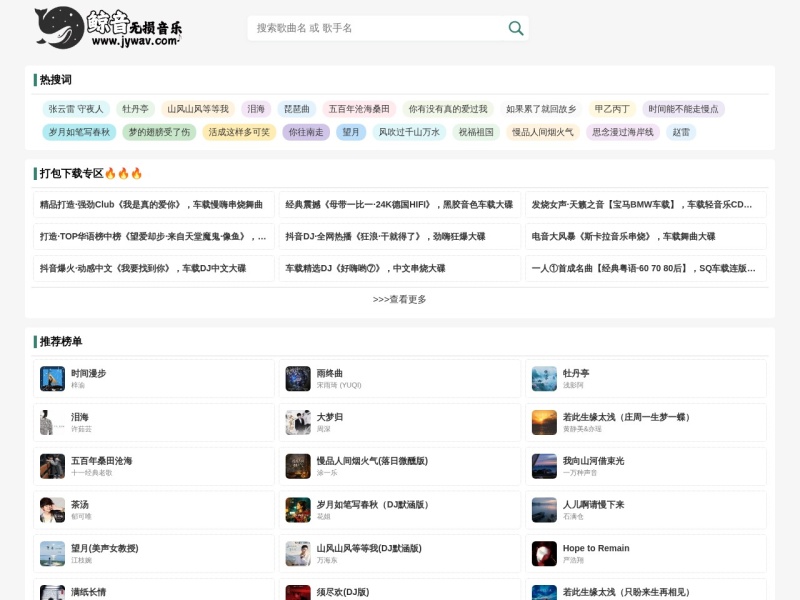Open album cover for 时间漫步
The image size is (800, 600).
(x=53, y=379)
